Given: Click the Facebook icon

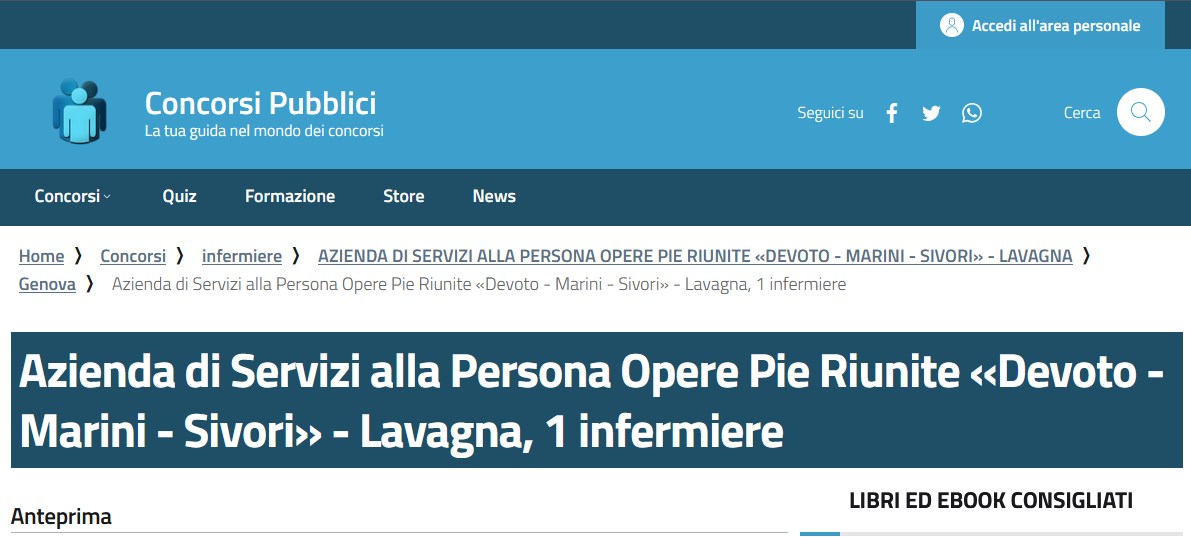Looking at the screenshot, I should click(x=892, y=113).
